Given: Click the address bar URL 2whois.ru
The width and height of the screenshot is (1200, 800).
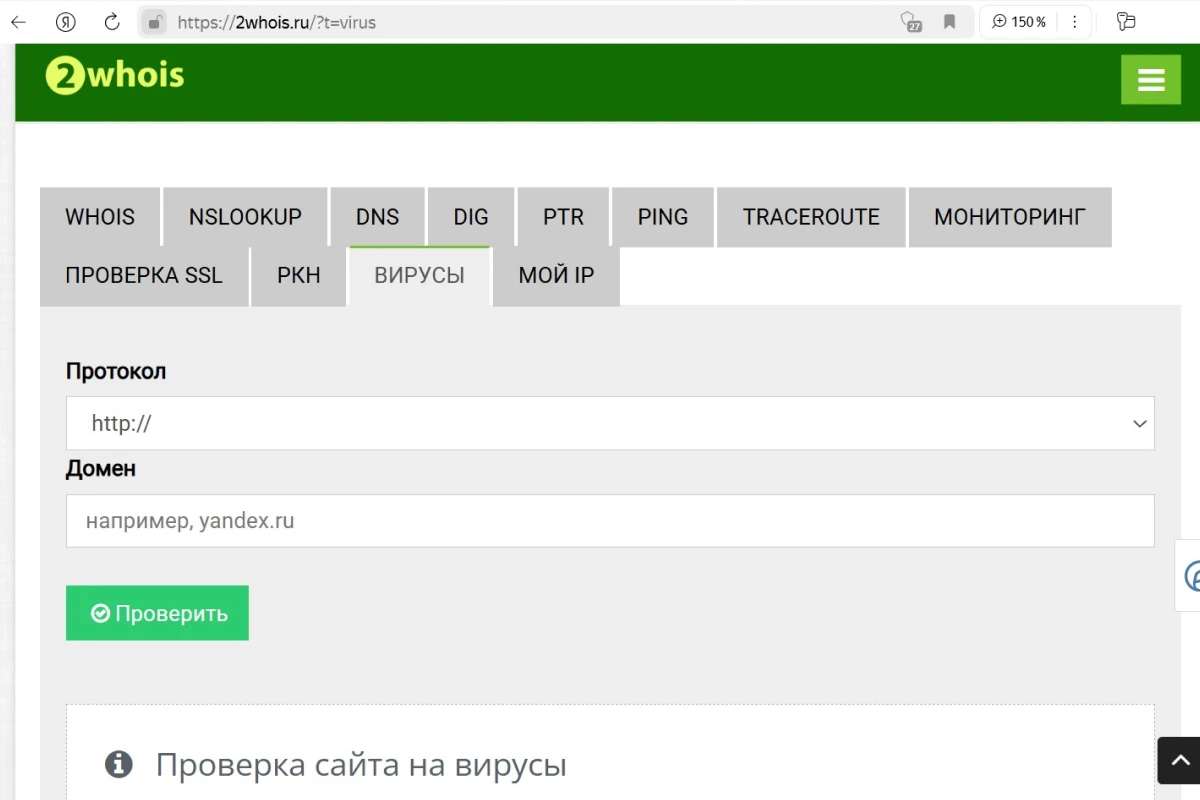Looking at the screenshot, I should coord(276,22).
